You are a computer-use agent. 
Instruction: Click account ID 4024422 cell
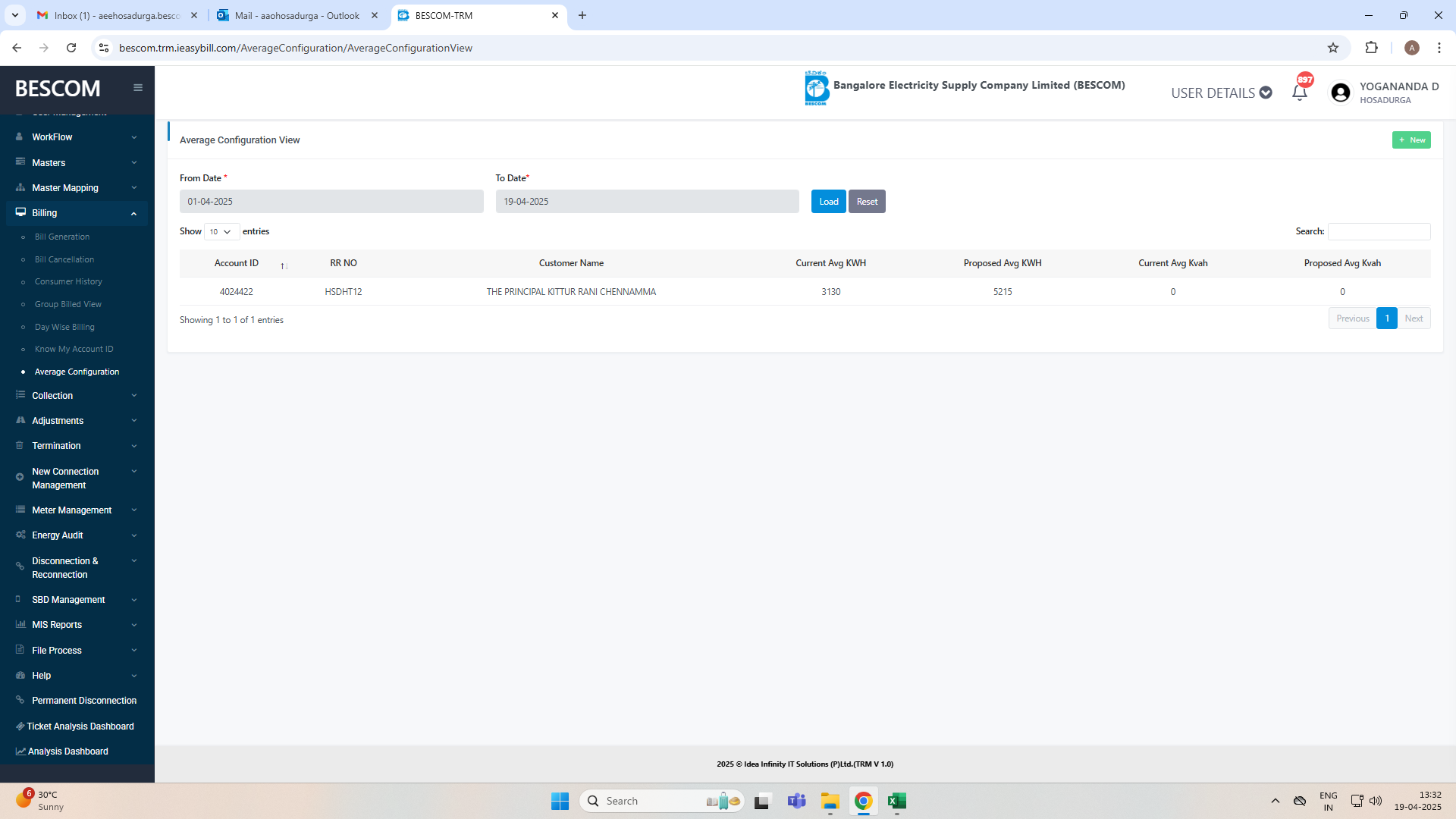tap(237, 292)
